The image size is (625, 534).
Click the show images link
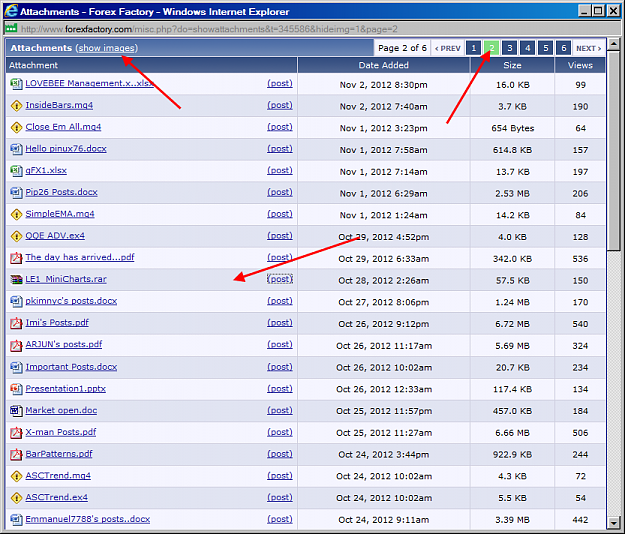(106, 48)
